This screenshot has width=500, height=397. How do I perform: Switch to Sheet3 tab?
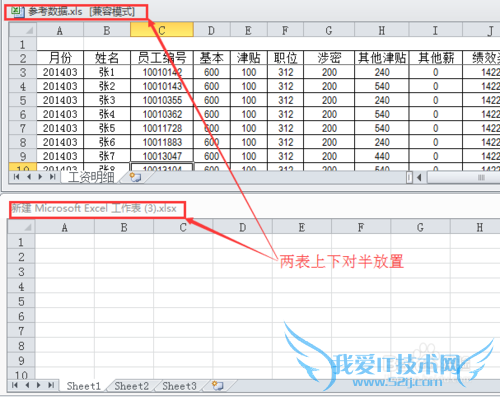point(179,386)
